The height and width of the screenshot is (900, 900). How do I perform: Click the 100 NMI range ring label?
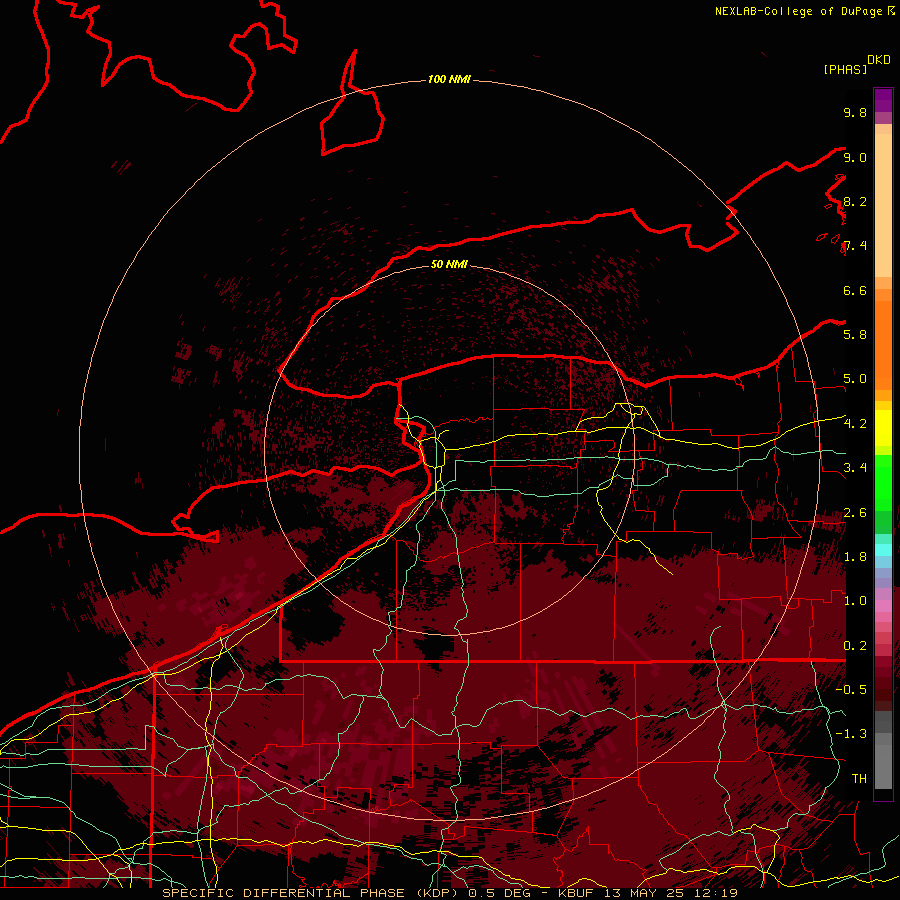pyautogui.click(x=449, y=79)
